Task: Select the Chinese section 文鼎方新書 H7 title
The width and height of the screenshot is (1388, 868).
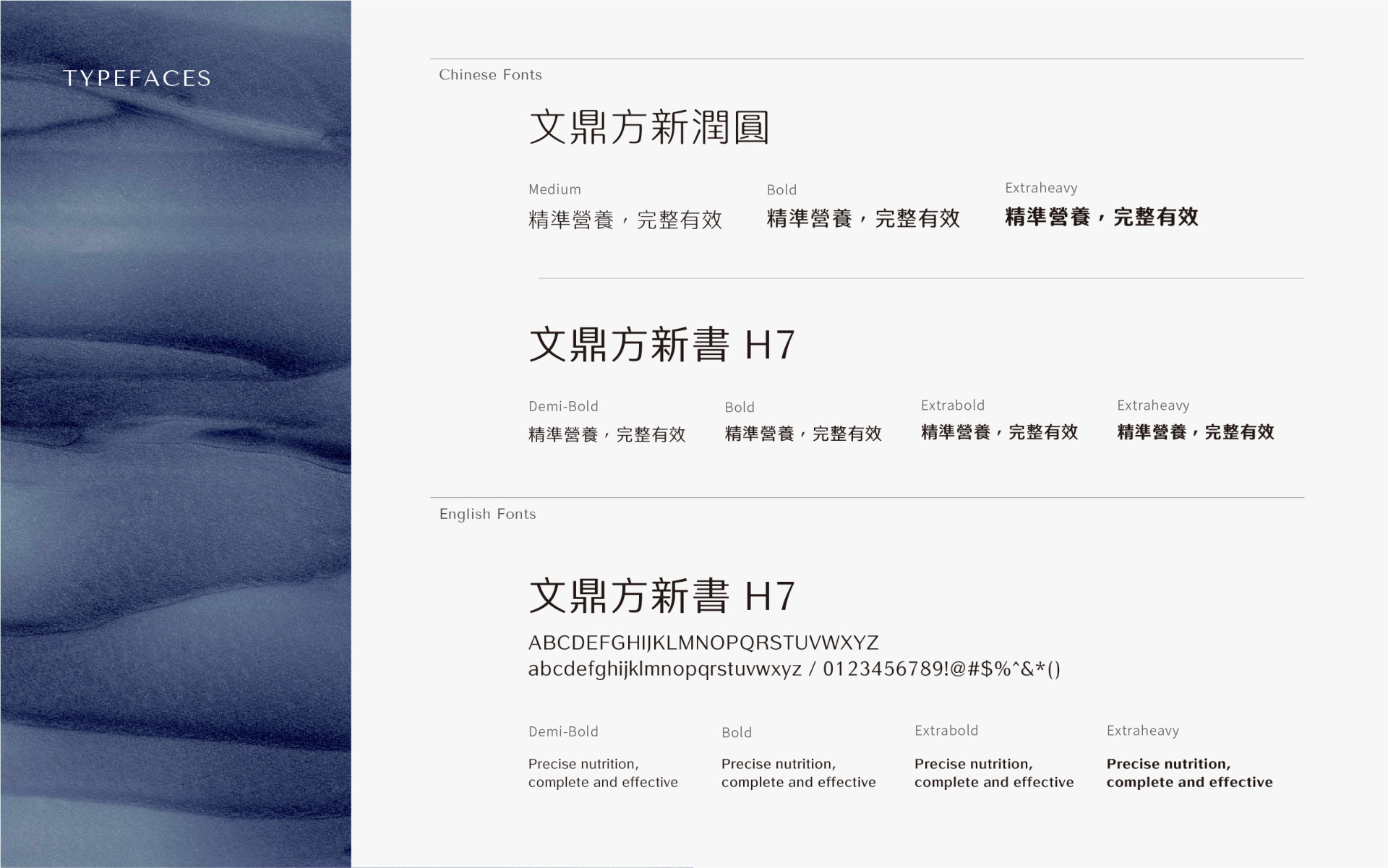Action: click(661, 345)
